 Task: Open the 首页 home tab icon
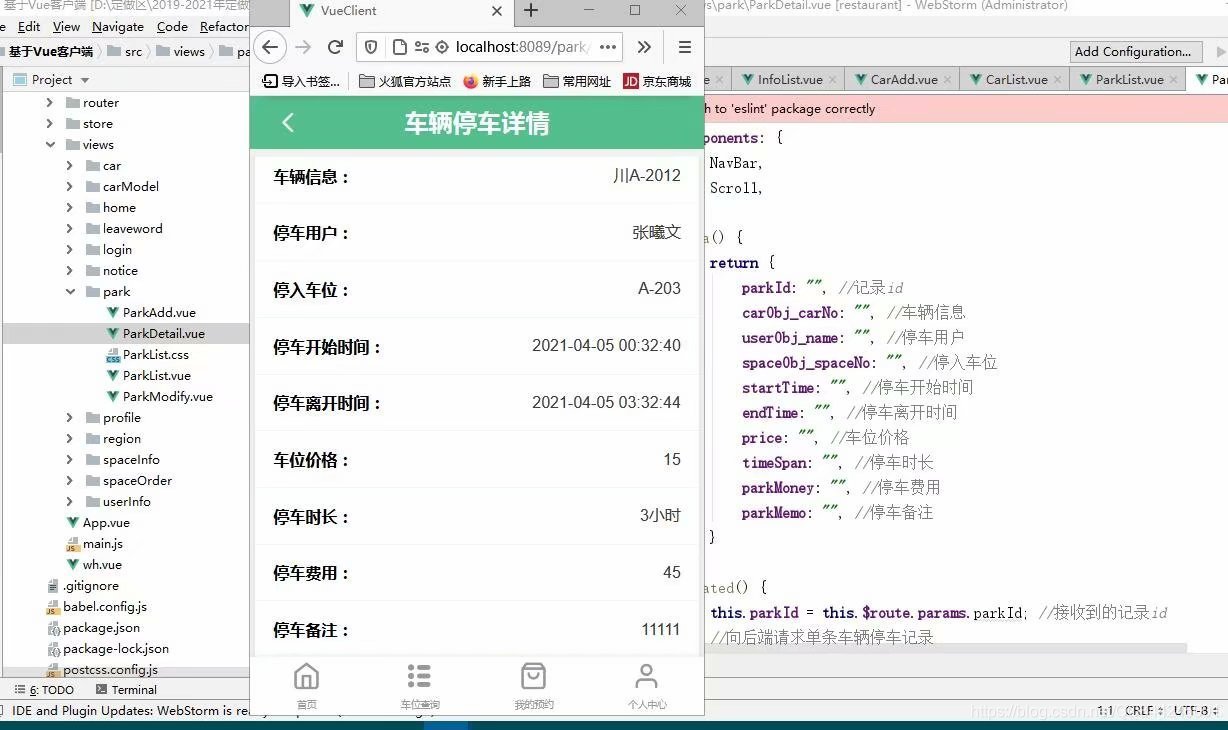(x=306, y=677)
